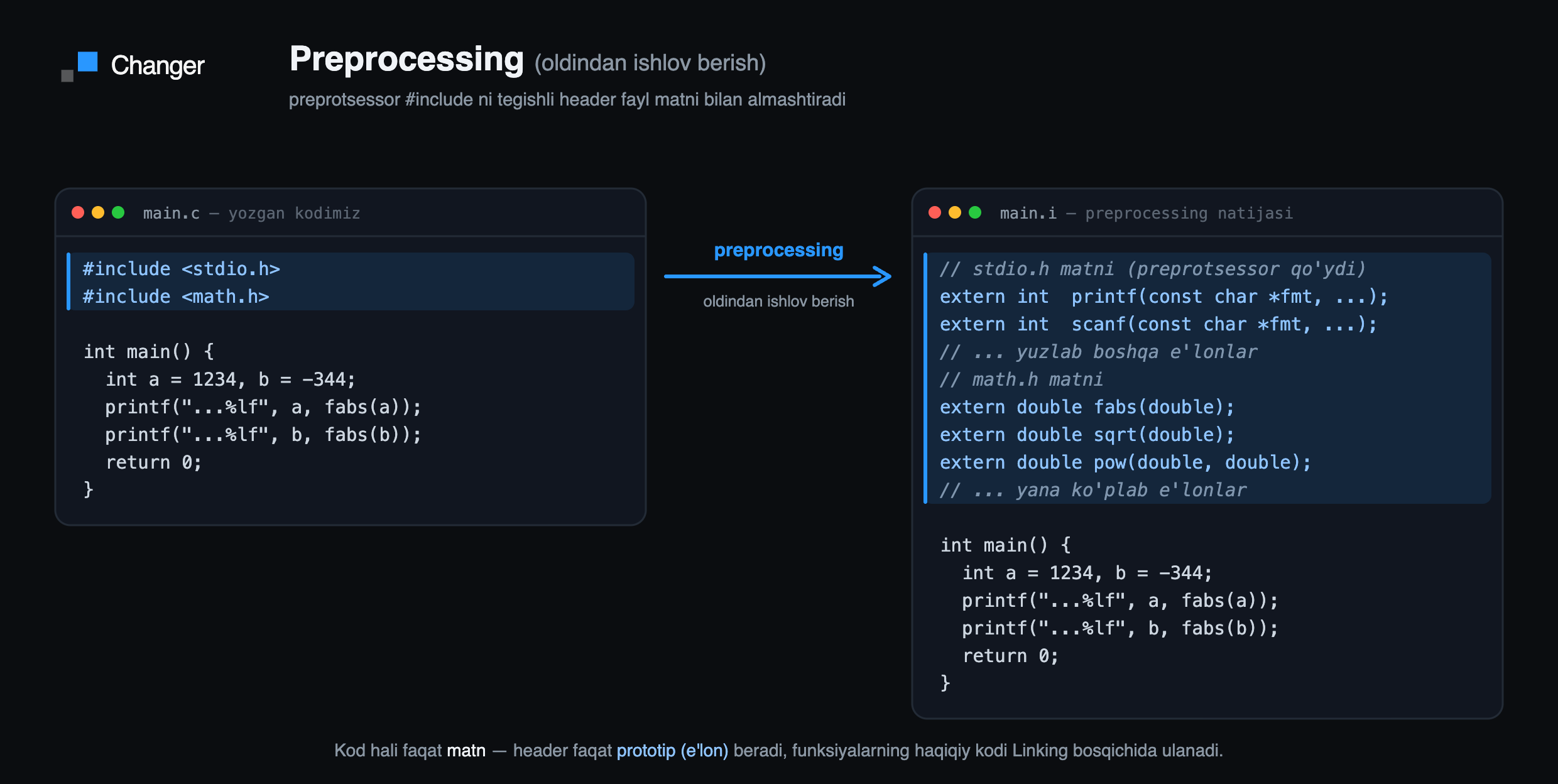1558x784 pixels.
Task: Click the 'extern int printf' declaration
Action: 1163,297
